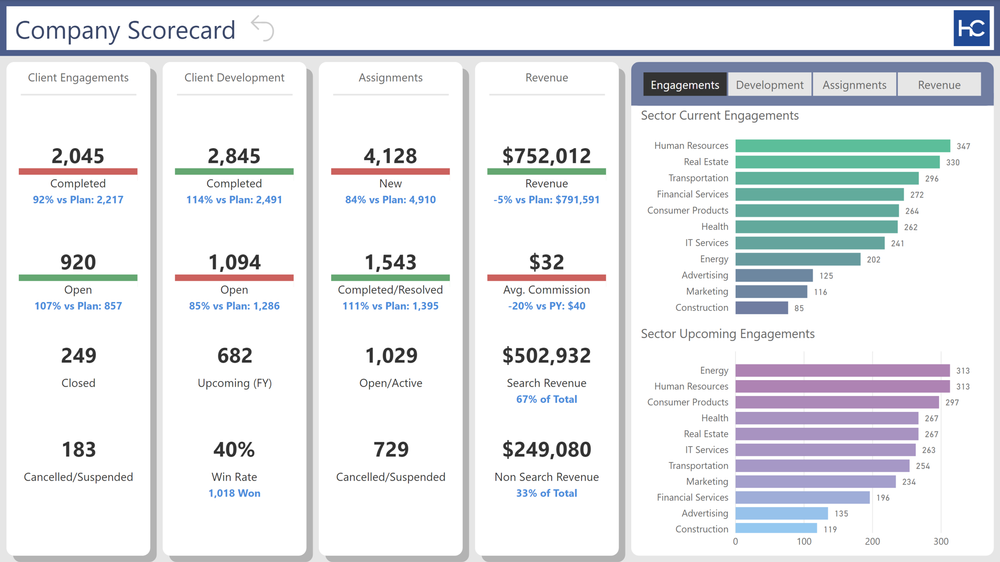
Task: Click the Sector Current Engagements chart title
Action: 719,115
